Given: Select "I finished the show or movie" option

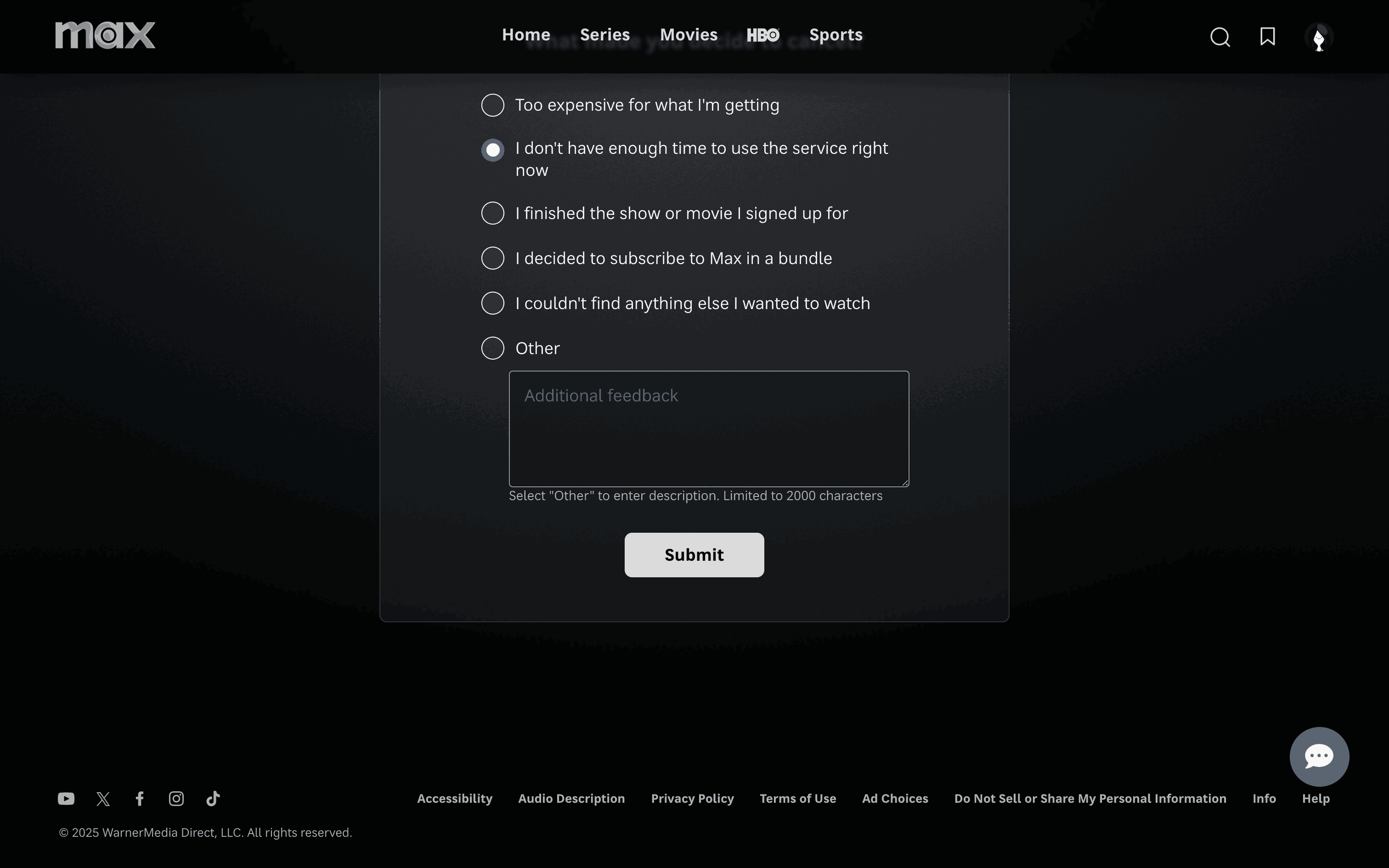Looking at the screenshot, I should pos(492,213).
